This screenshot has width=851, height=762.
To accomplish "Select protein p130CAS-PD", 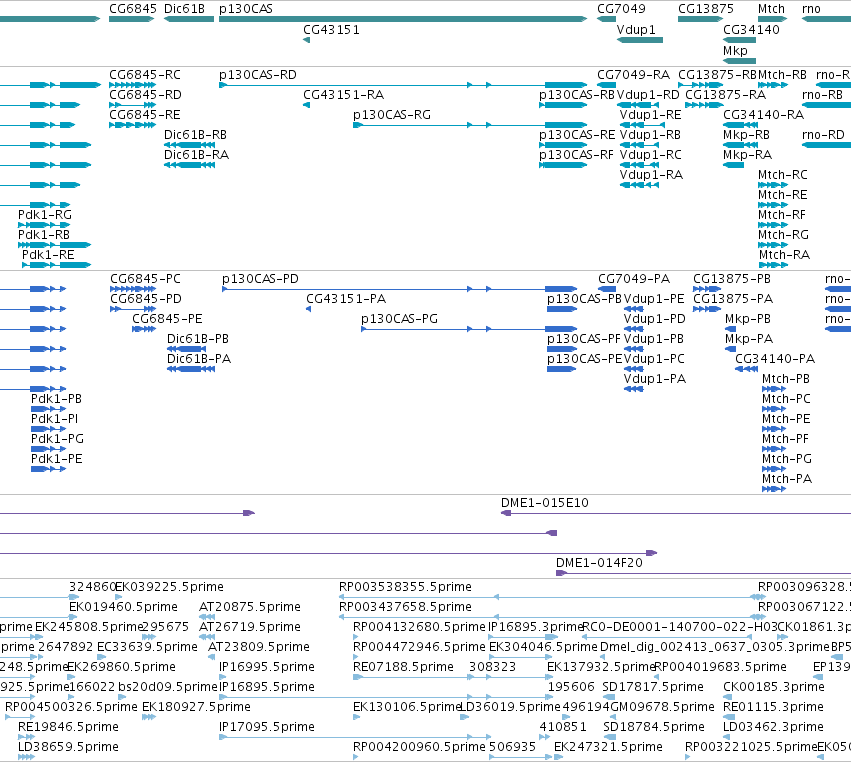I will click(400, 289).
